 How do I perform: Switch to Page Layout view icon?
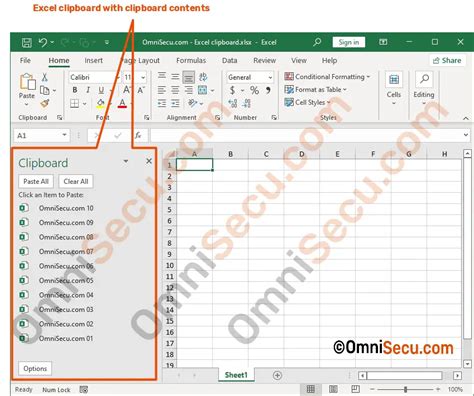333,389
